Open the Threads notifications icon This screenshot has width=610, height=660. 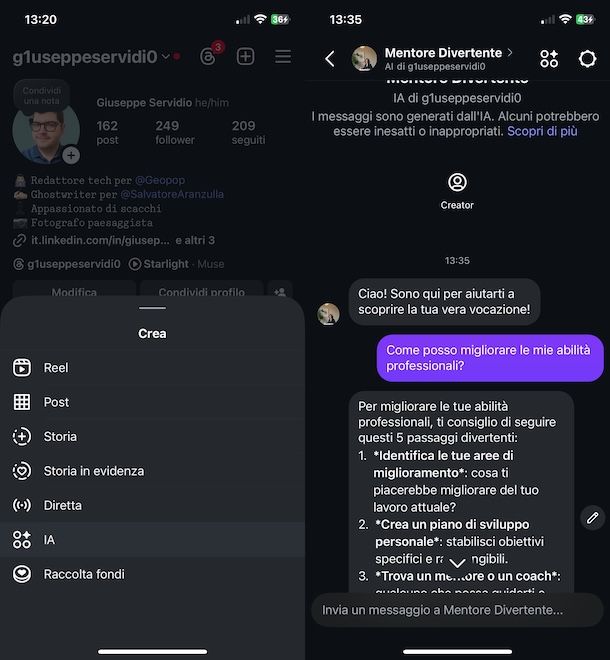coord(208,56)
